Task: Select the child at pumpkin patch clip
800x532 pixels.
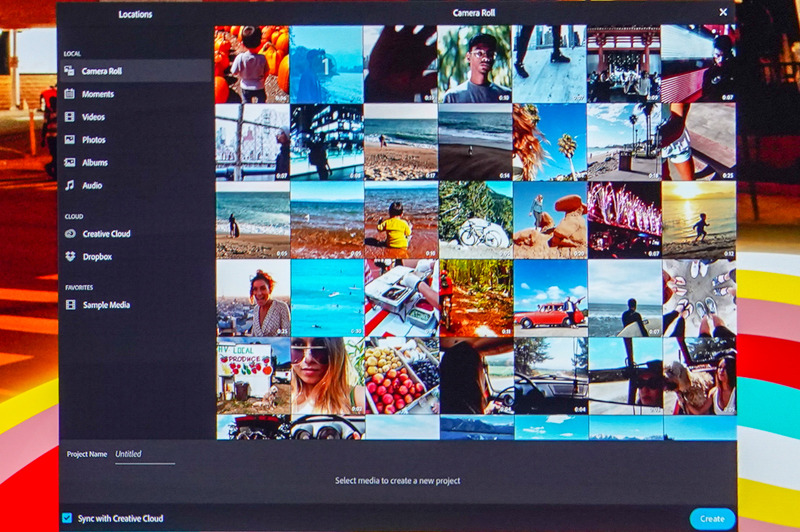Action: (x=252, y=64)
